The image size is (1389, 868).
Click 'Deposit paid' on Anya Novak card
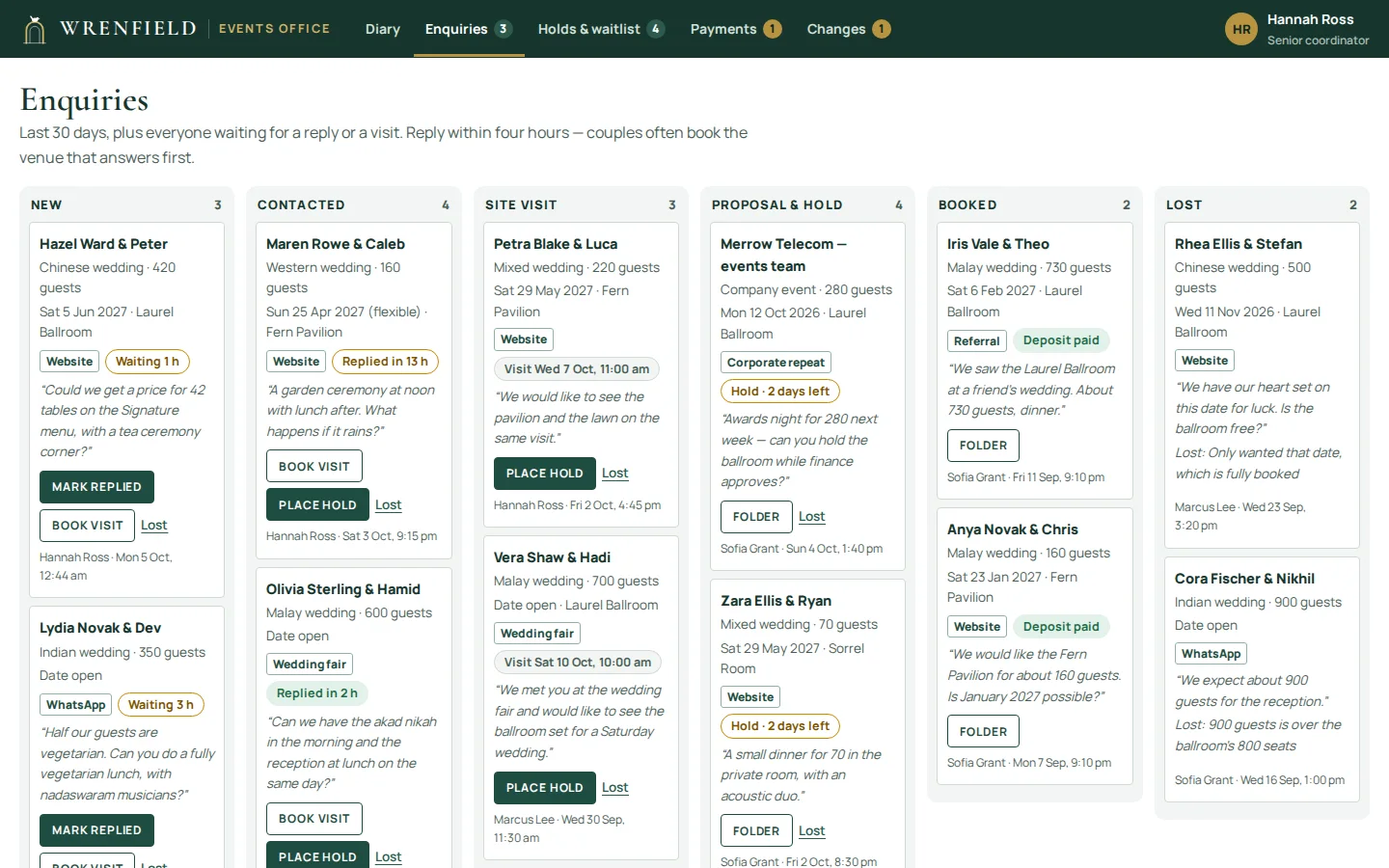[1061, 627]
